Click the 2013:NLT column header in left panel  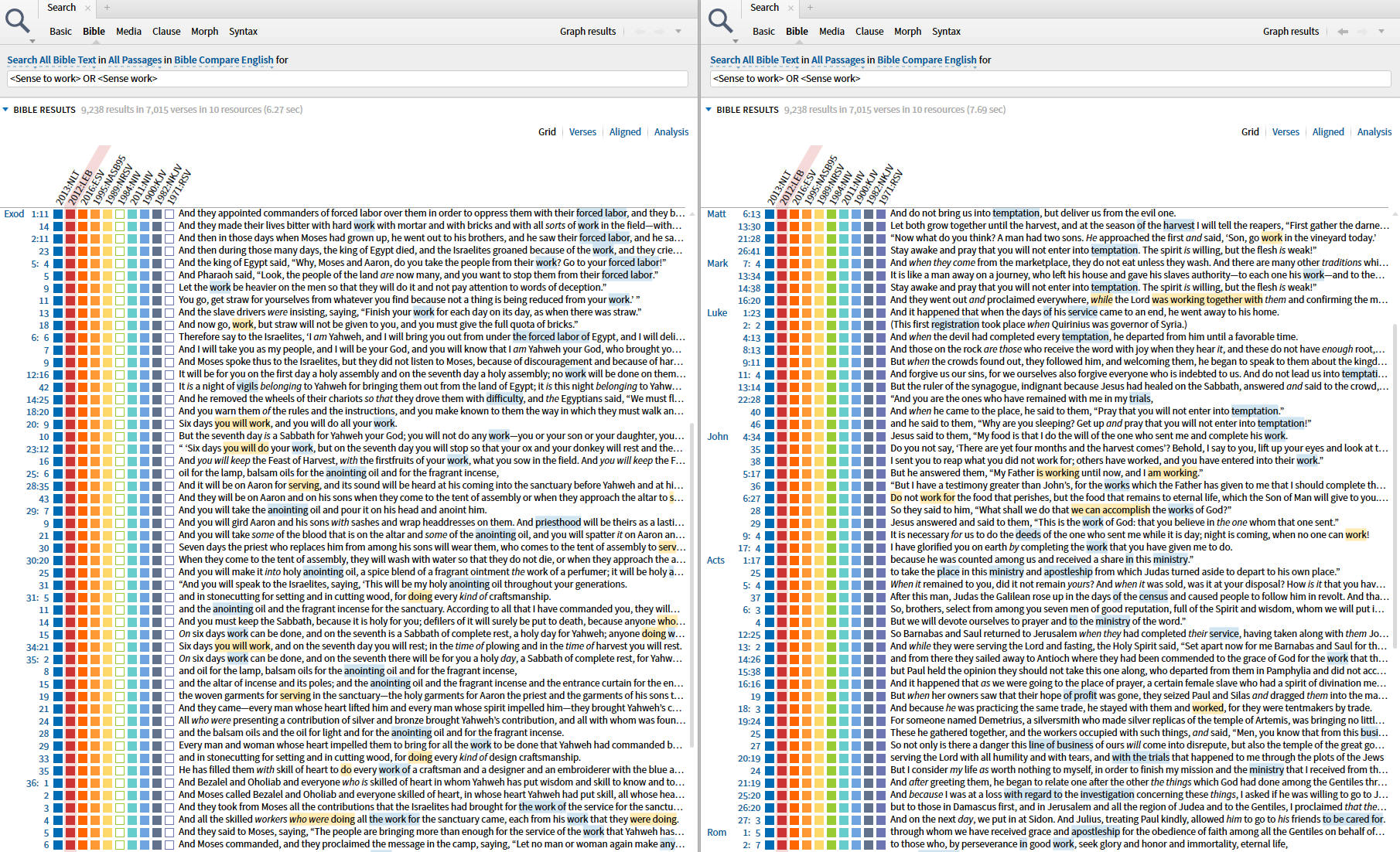(68, 187)
